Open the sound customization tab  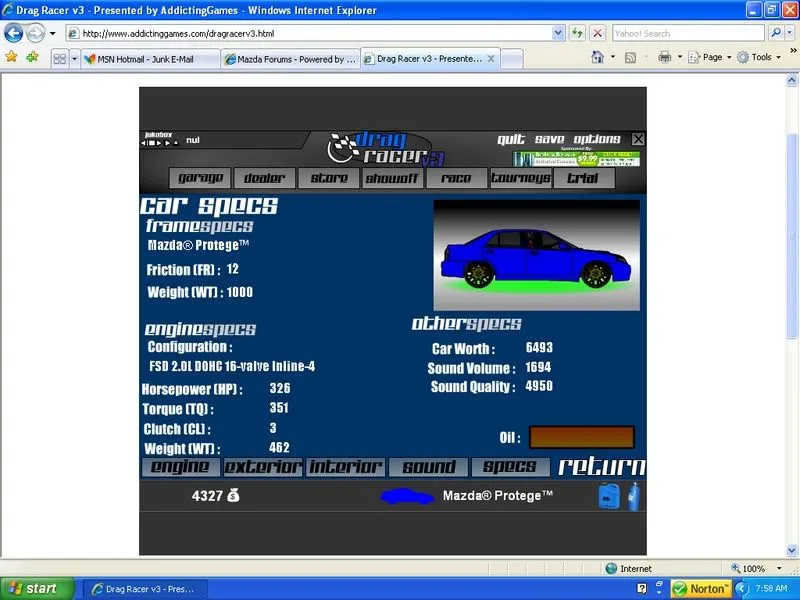click(427, 466)
